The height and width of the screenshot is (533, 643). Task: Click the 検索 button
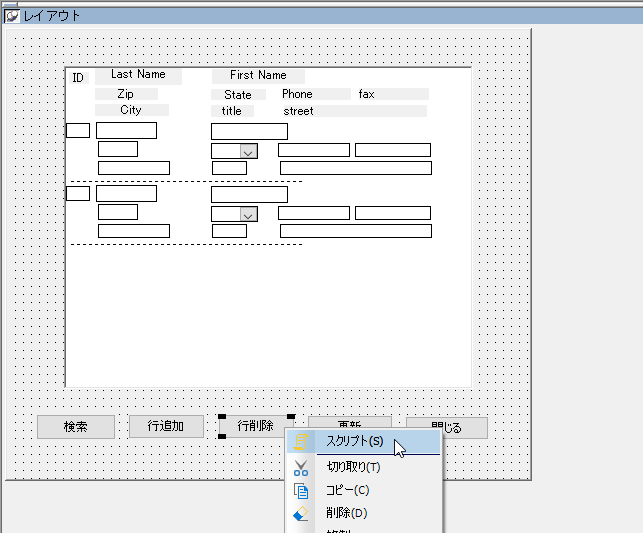pyautogui.click(x=76, y=427)
